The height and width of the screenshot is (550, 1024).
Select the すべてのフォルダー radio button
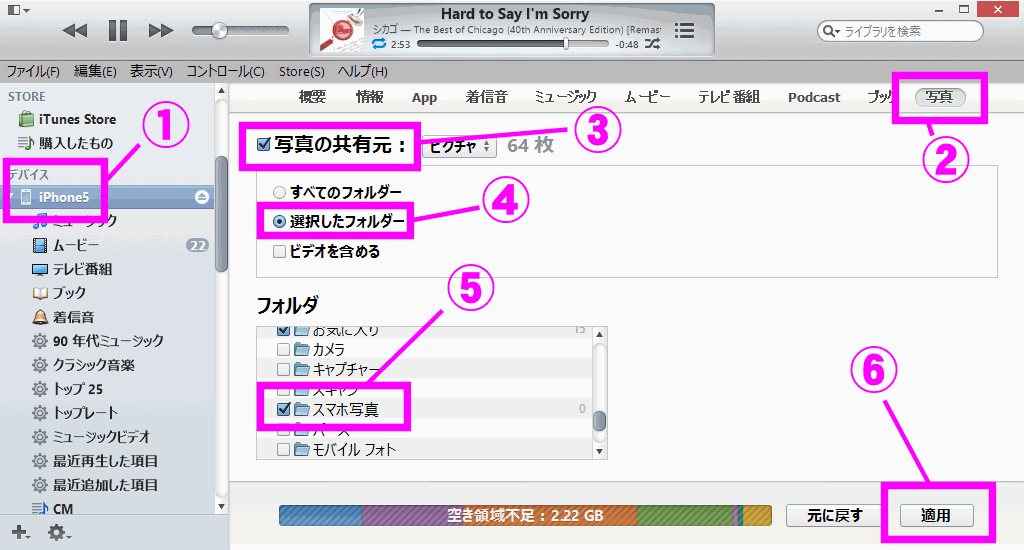280,192
